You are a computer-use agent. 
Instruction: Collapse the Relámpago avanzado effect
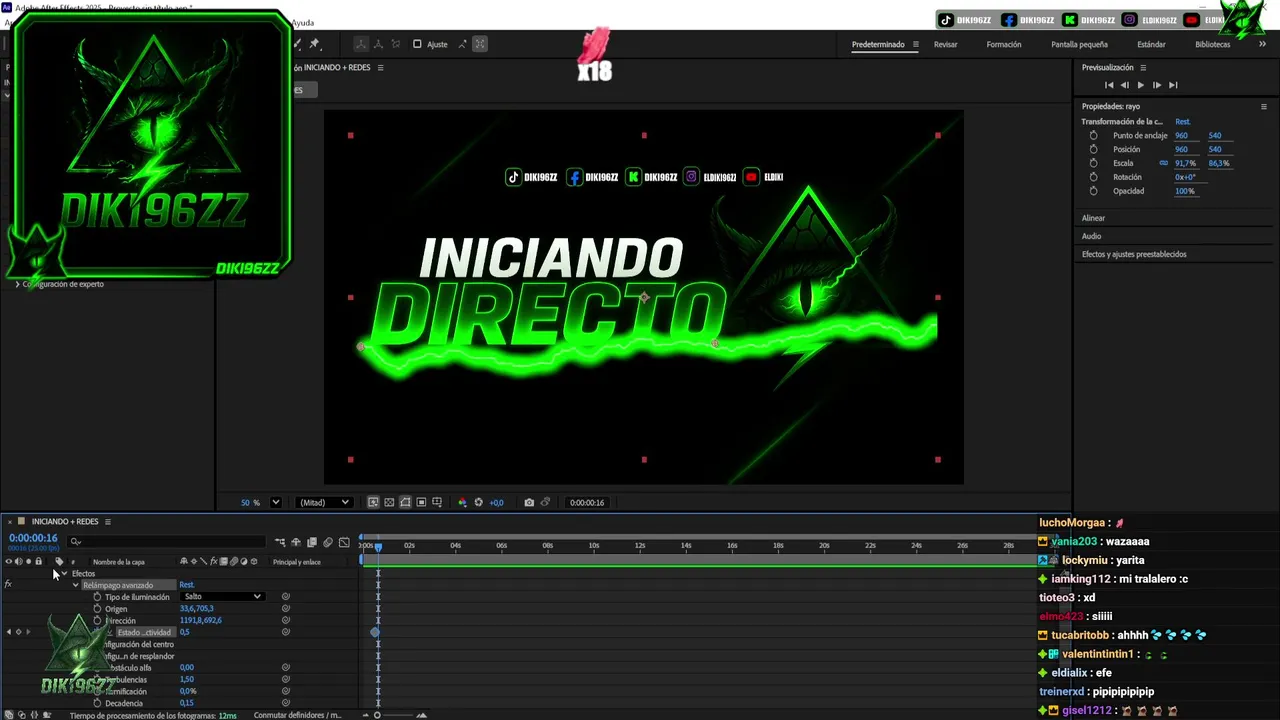tap(75, 585)
